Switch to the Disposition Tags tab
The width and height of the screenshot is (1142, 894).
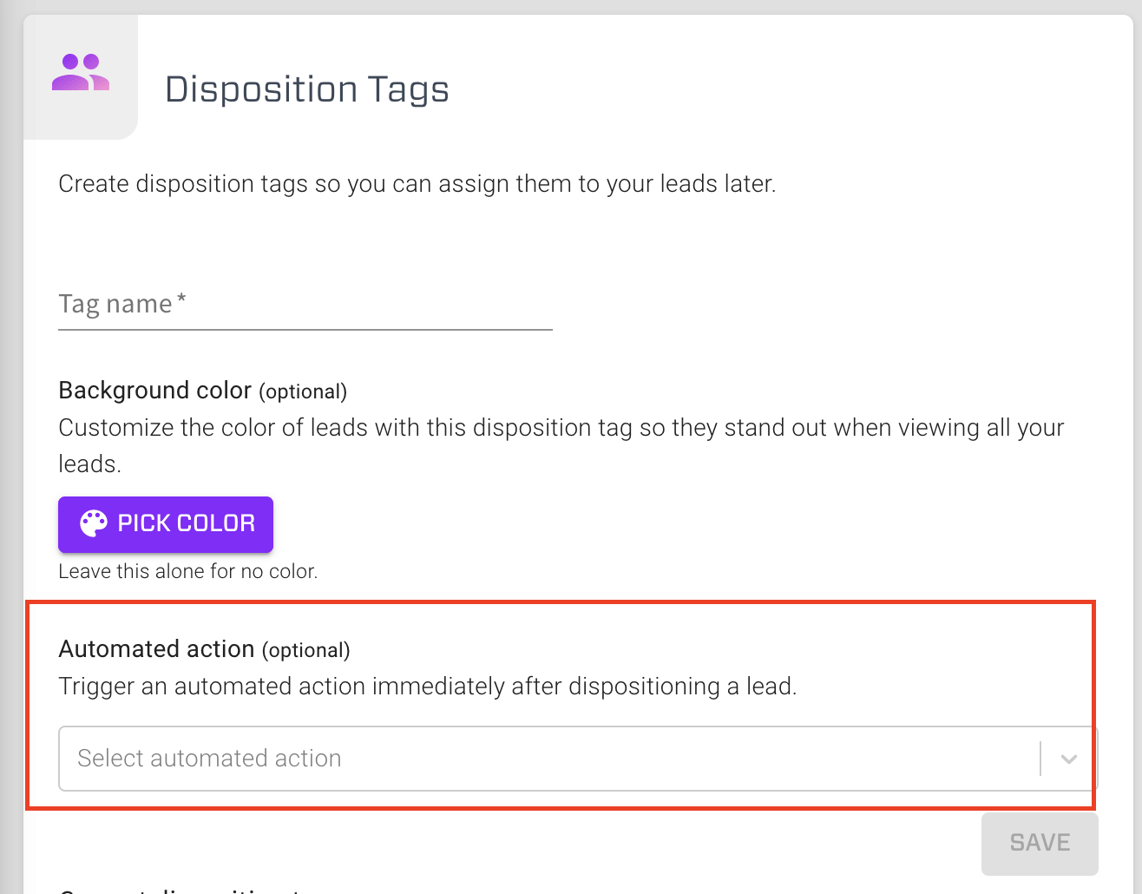click(78, 75)
